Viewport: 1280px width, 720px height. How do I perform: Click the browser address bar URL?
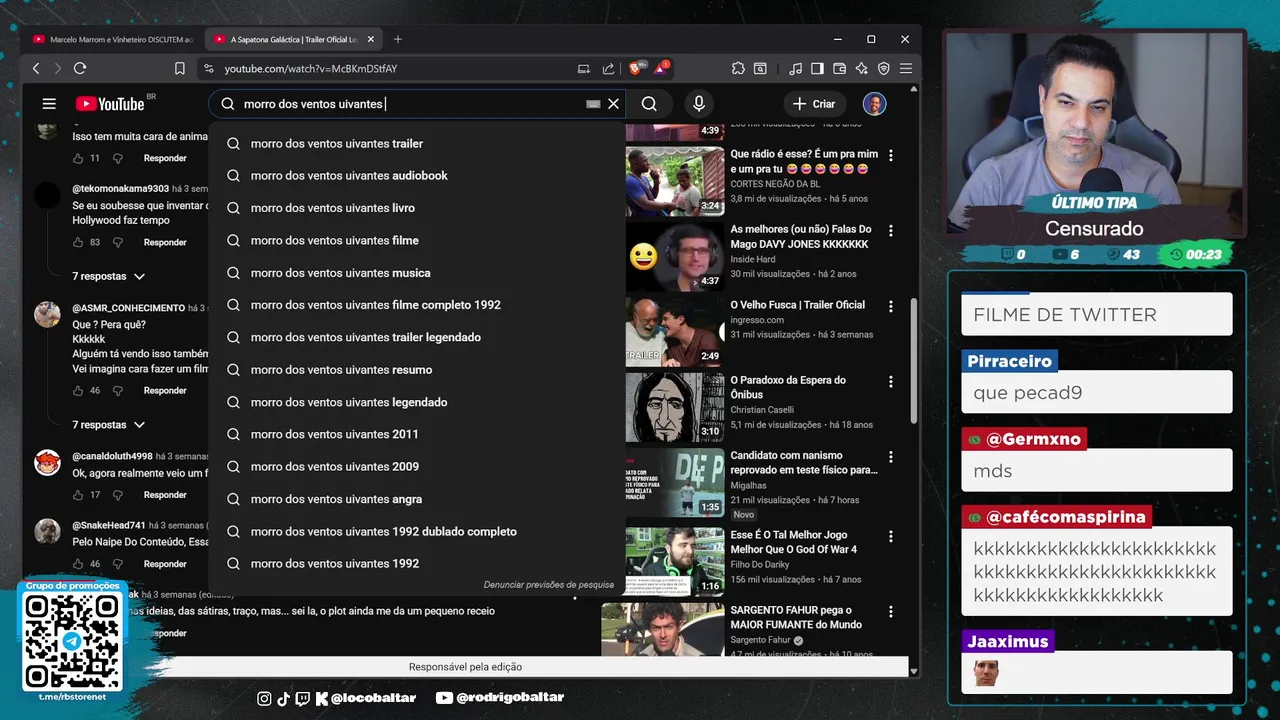(311, 68)
